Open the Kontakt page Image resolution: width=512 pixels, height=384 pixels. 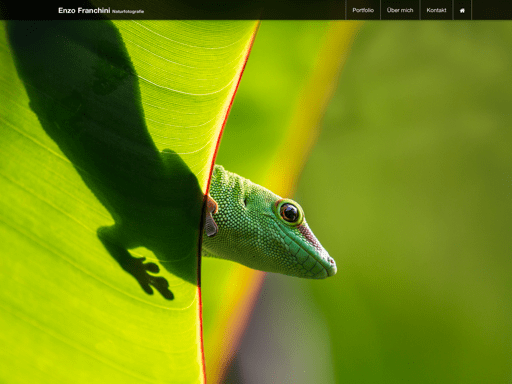click(x=436, y=10)
